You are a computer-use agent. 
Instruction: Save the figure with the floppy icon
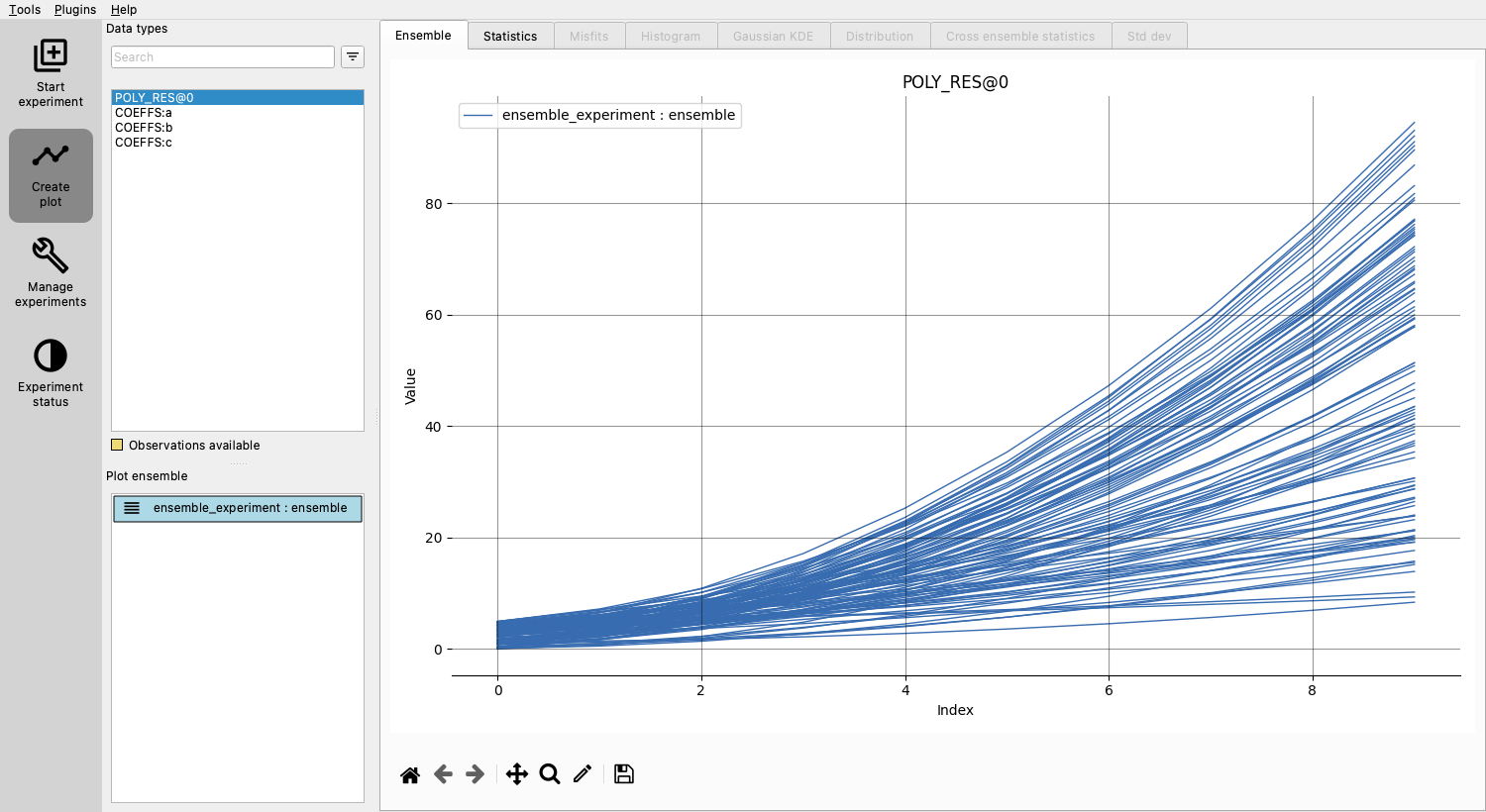624,774
